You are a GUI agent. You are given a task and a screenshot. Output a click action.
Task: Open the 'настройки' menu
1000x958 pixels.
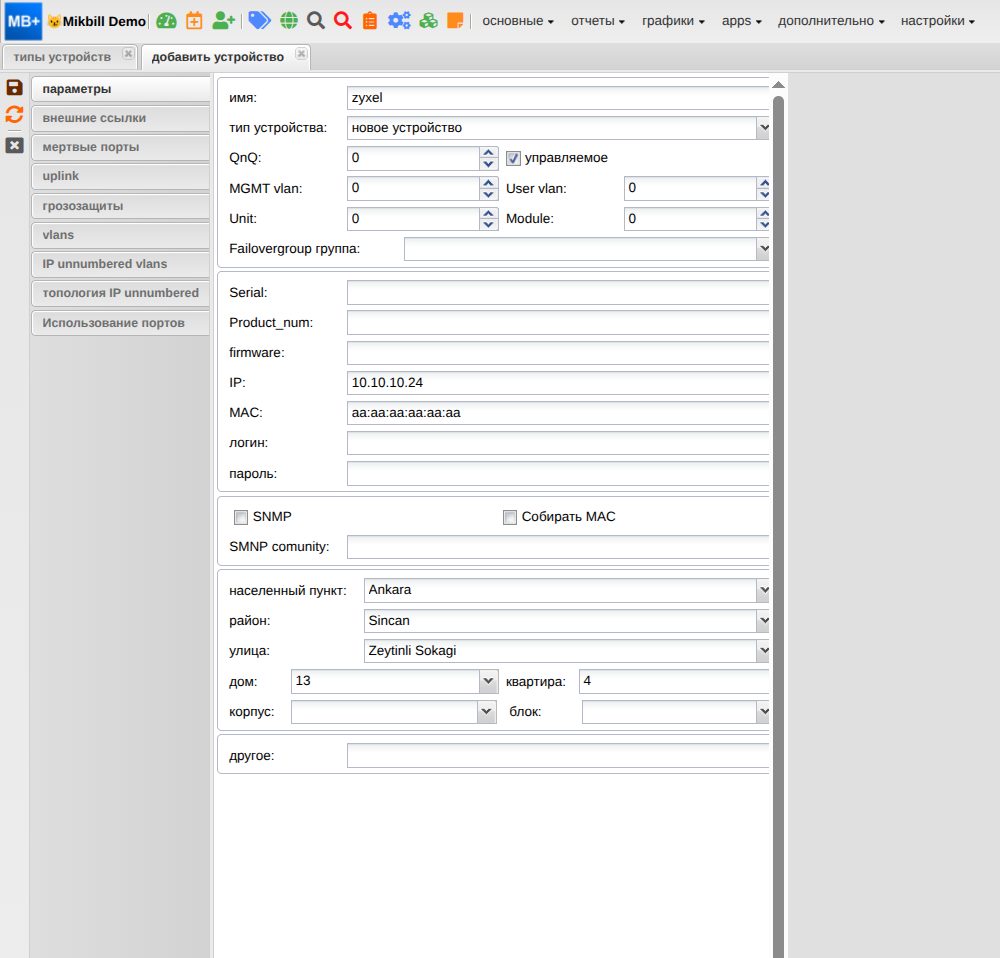[x=938, y=21]
